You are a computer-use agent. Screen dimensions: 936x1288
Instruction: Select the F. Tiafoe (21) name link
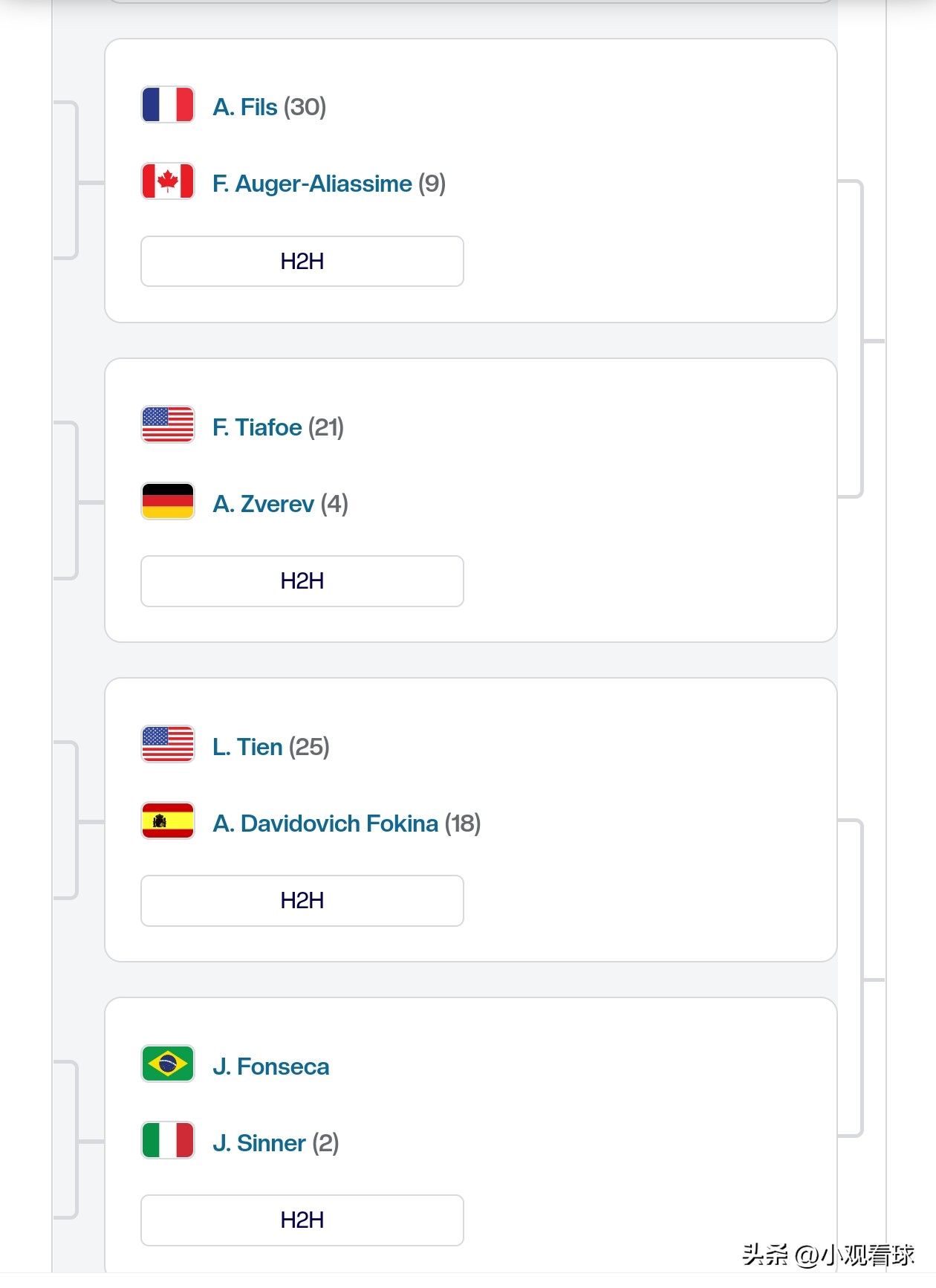[277, 427]
